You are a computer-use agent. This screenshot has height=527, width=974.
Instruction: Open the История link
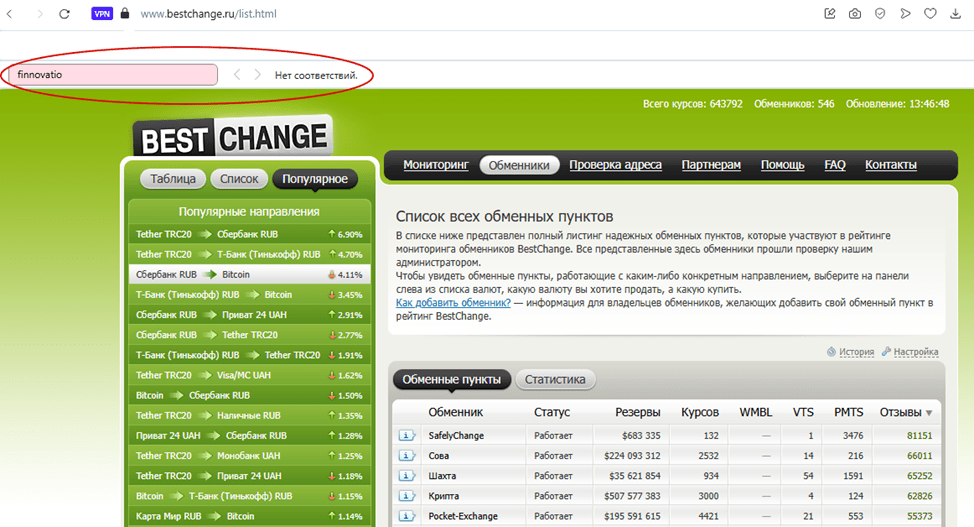click(x=856, y=352)
